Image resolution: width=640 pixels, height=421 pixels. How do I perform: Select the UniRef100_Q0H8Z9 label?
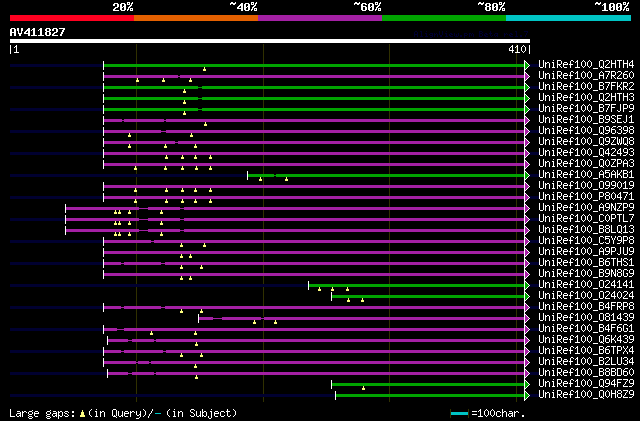coord(586,395)
